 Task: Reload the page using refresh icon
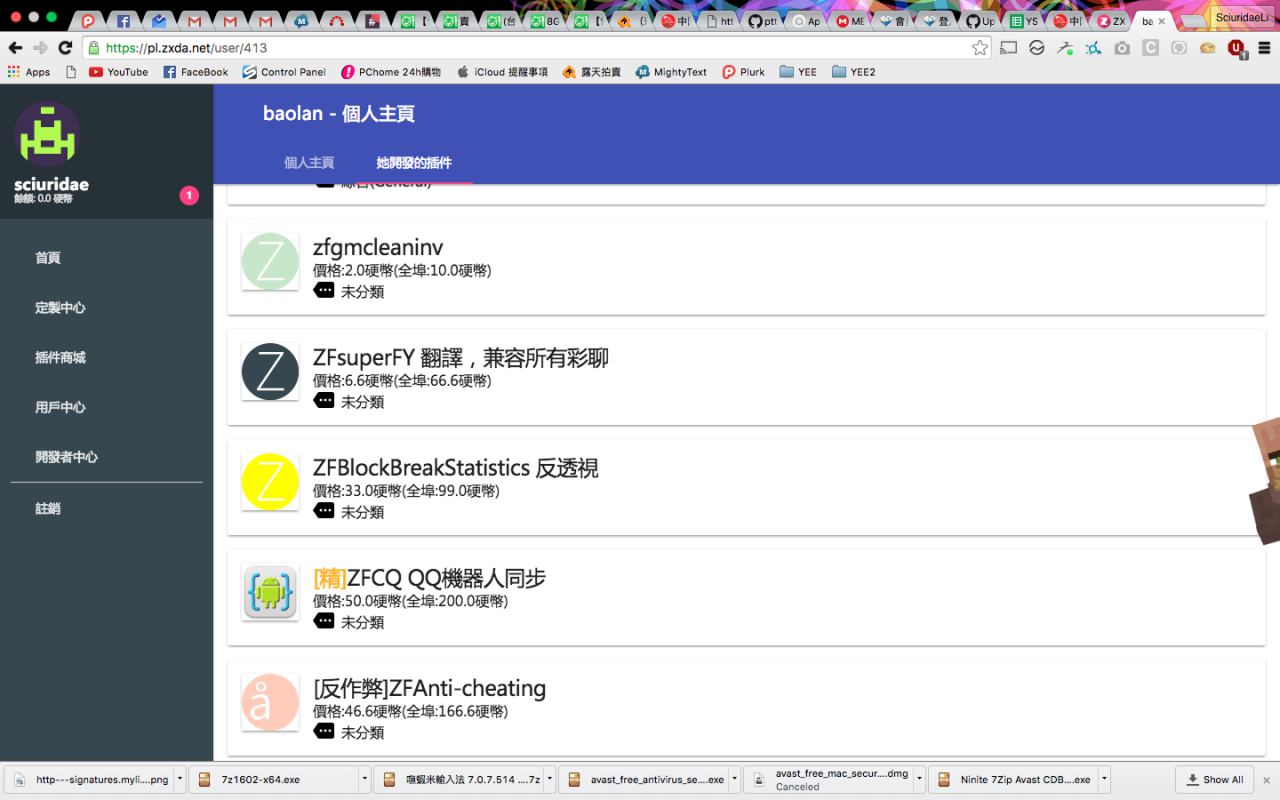65,48
